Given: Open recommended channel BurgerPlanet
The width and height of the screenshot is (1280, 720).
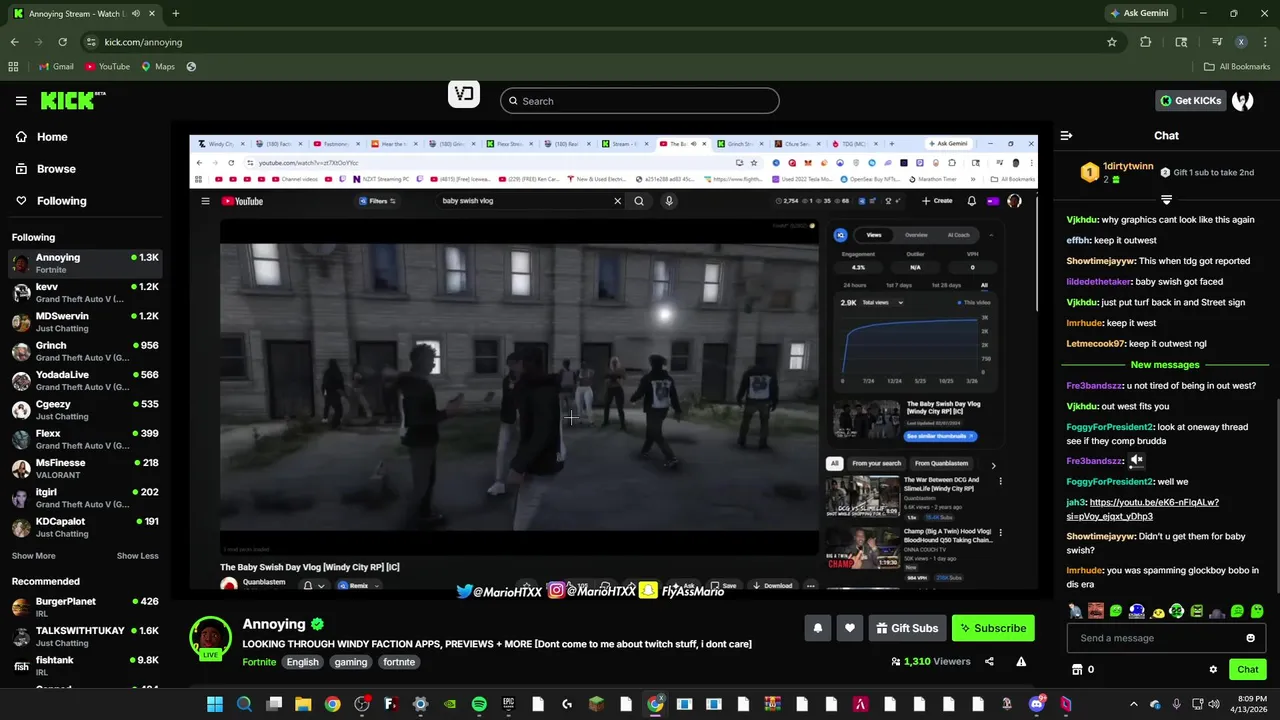Looking at the screenshot, I should pyautogui.click(x=84, y=607).
